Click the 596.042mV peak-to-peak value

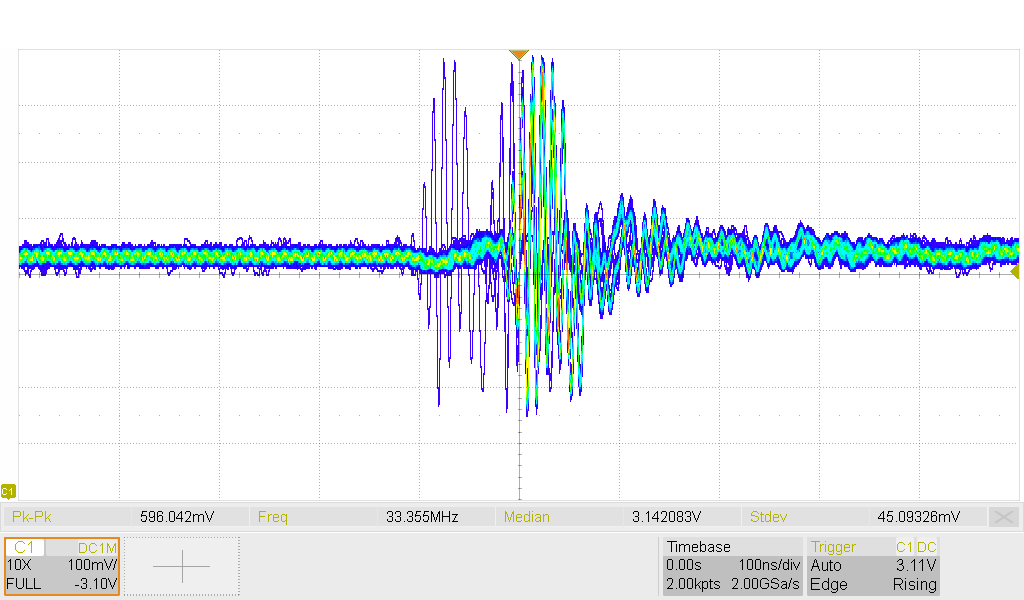(177, 517)
